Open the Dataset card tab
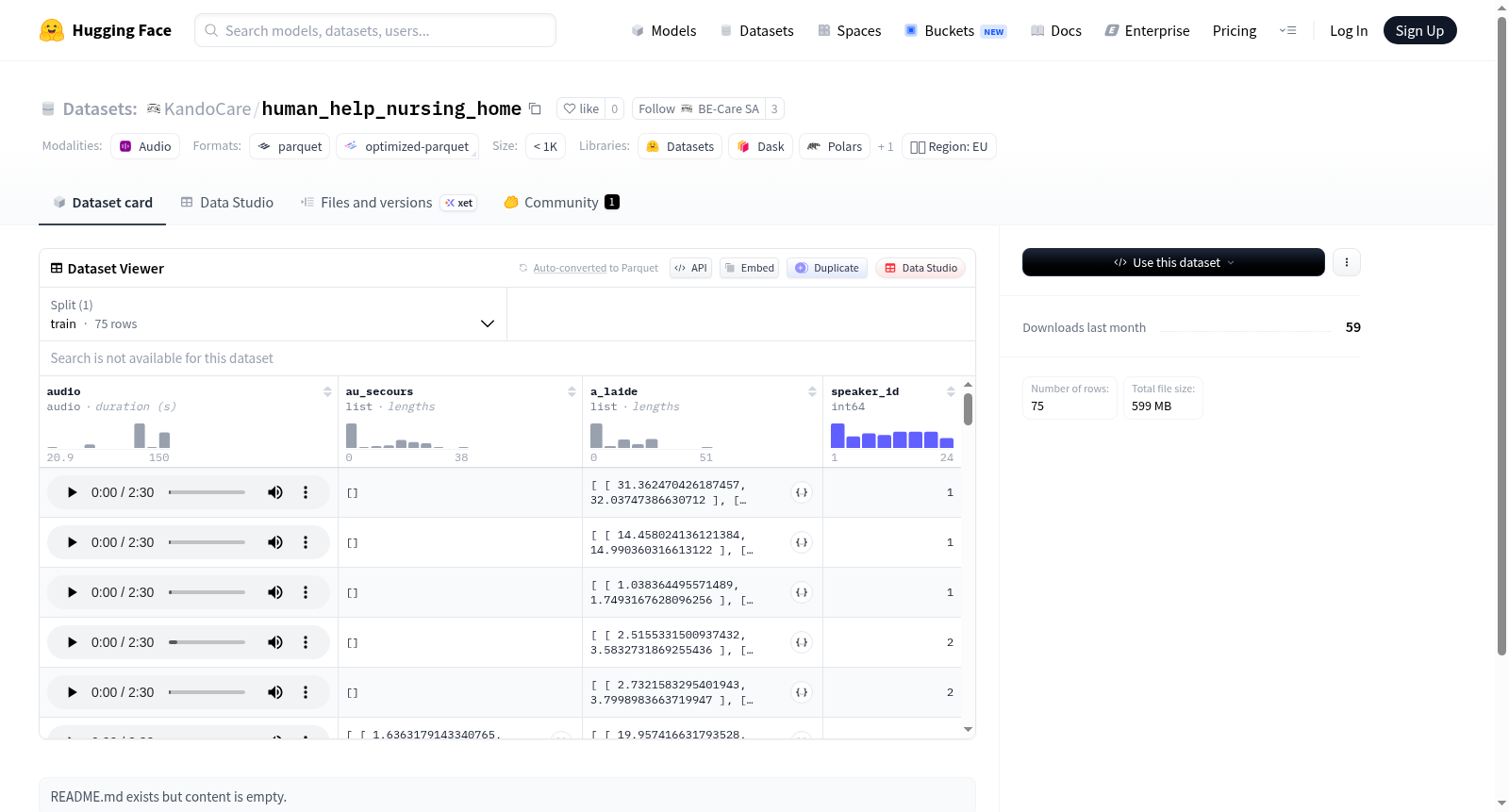The width and height of the screenshot is (1509, 812). pos(103,202)
